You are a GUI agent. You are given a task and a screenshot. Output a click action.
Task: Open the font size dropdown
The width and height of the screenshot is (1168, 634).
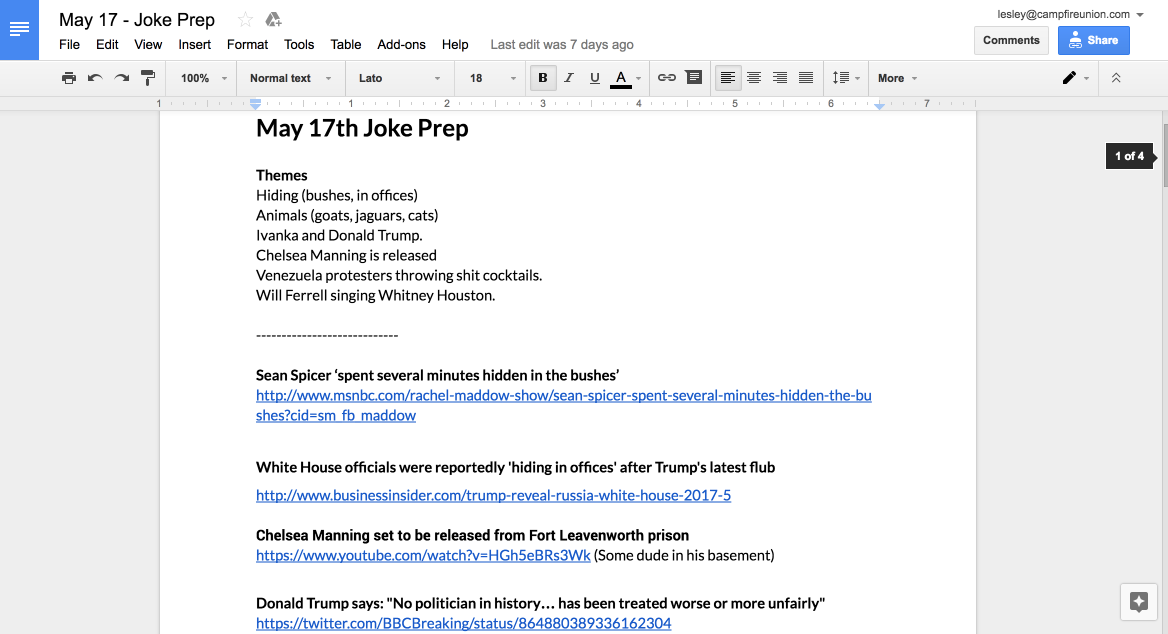tap(492, 78)
